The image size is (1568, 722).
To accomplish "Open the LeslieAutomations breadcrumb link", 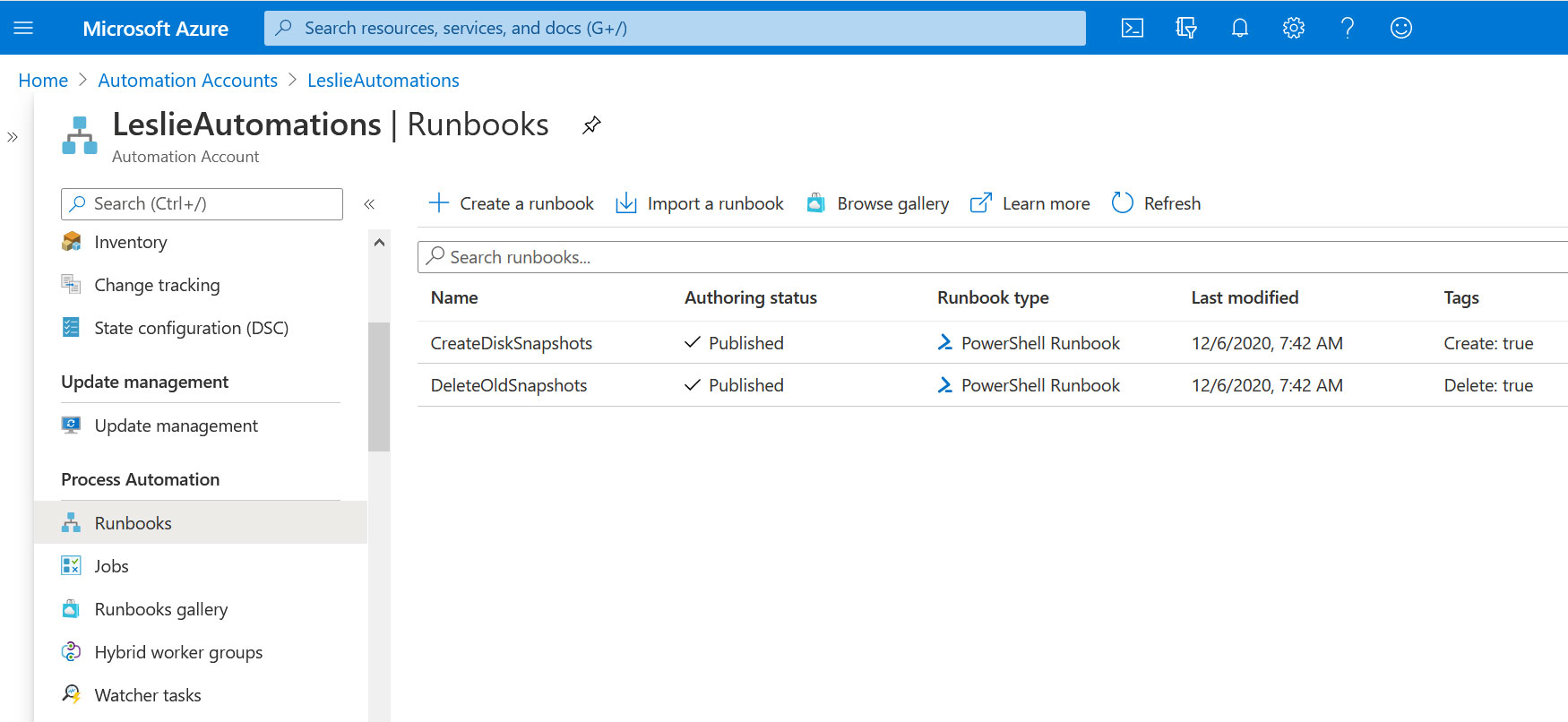I will coord(383,81).
